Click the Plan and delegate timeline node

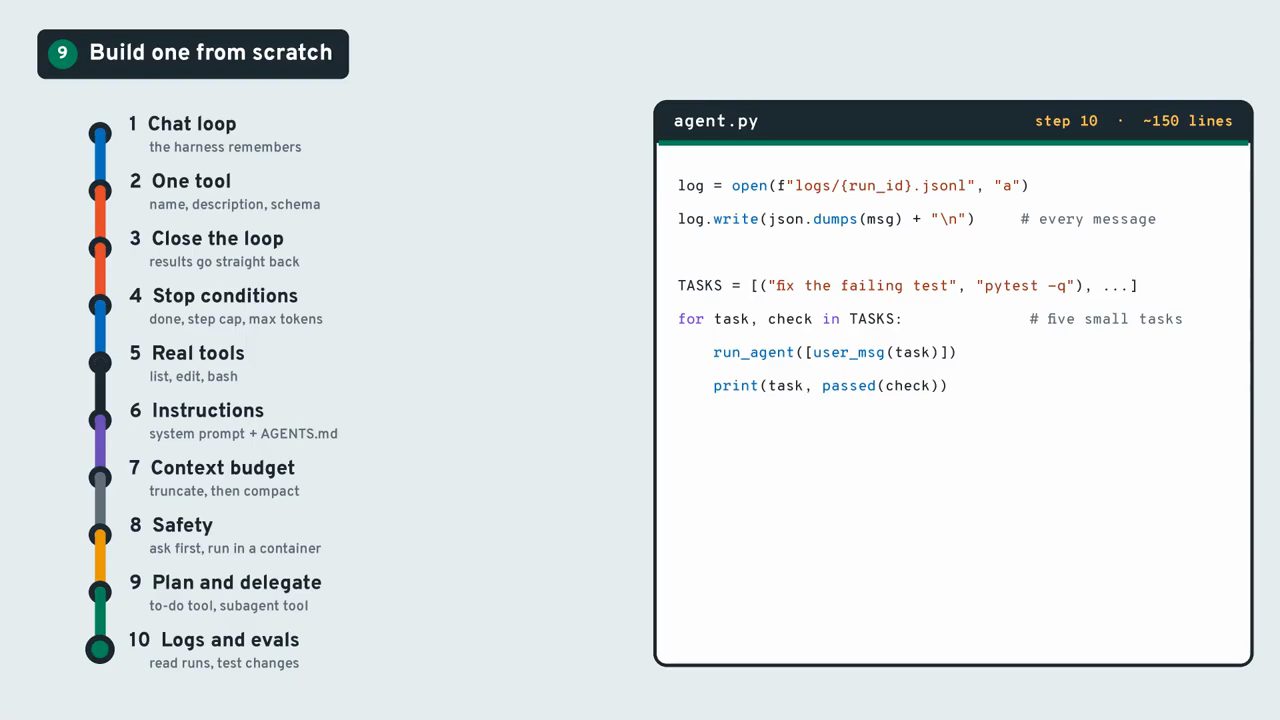[x=100, y=592]
